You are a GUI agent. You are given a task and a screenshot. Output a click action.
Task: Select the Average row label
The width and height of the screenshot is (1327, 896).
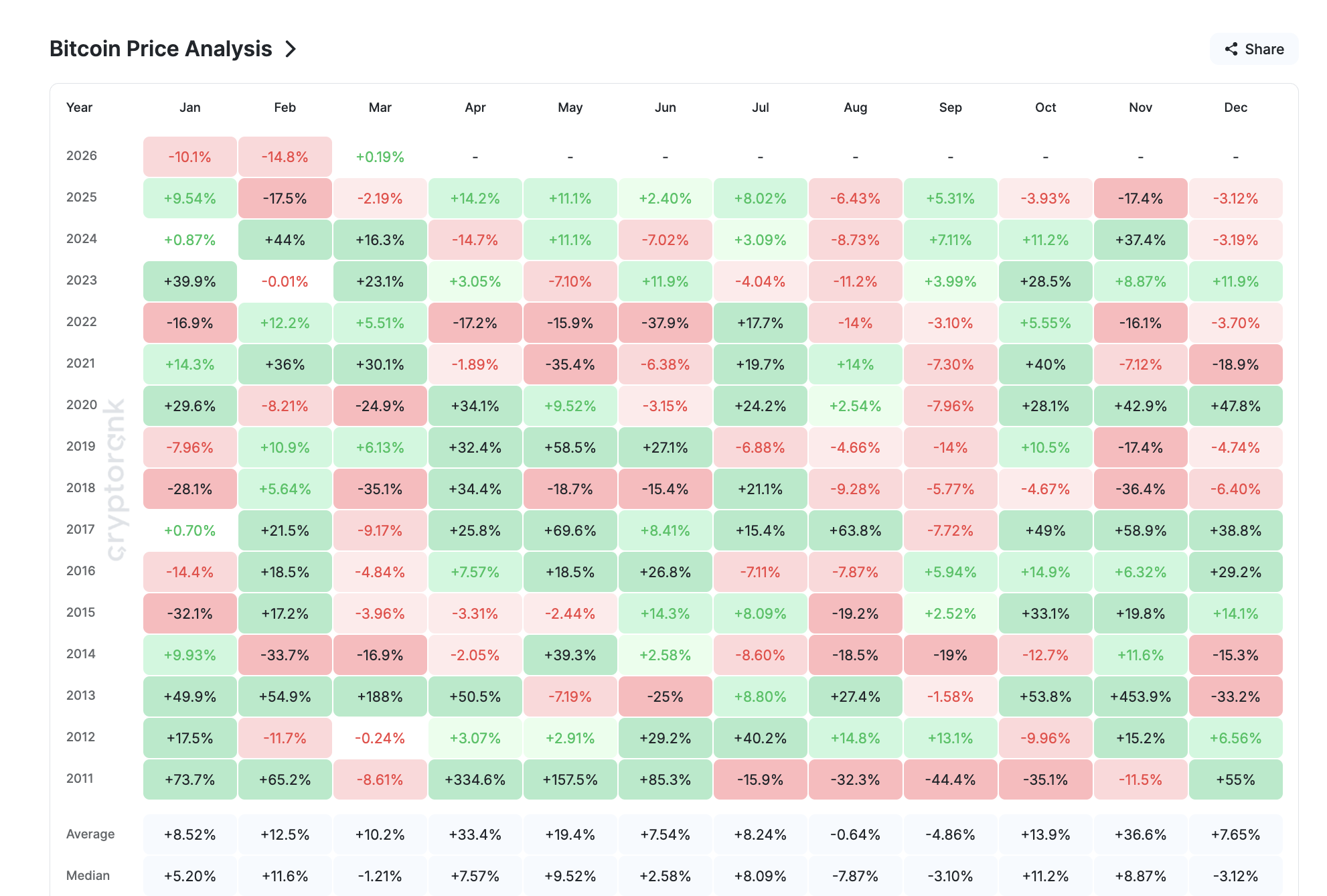(x=90, y=834)
